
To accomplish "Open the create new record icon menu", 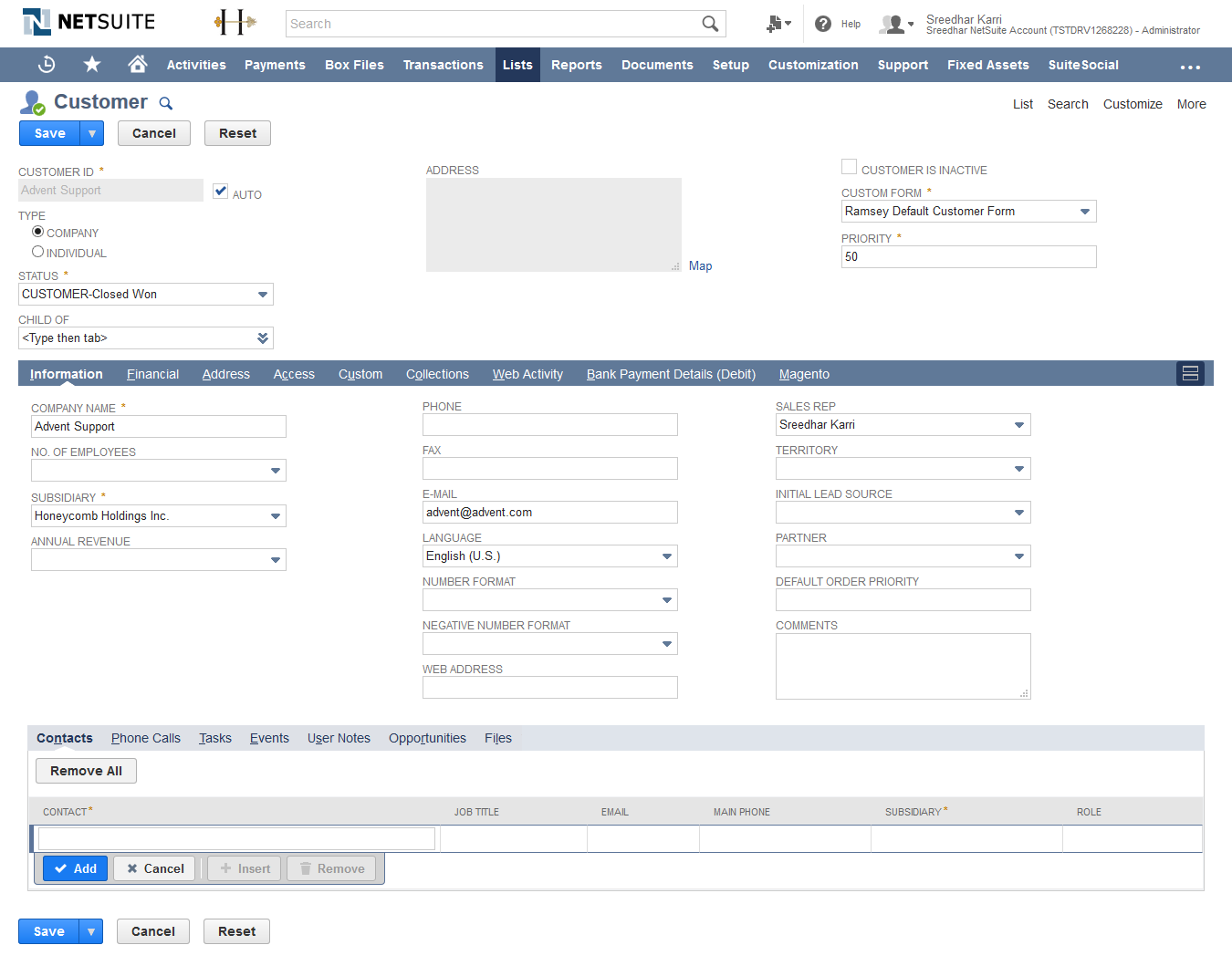I will [778, 24].
